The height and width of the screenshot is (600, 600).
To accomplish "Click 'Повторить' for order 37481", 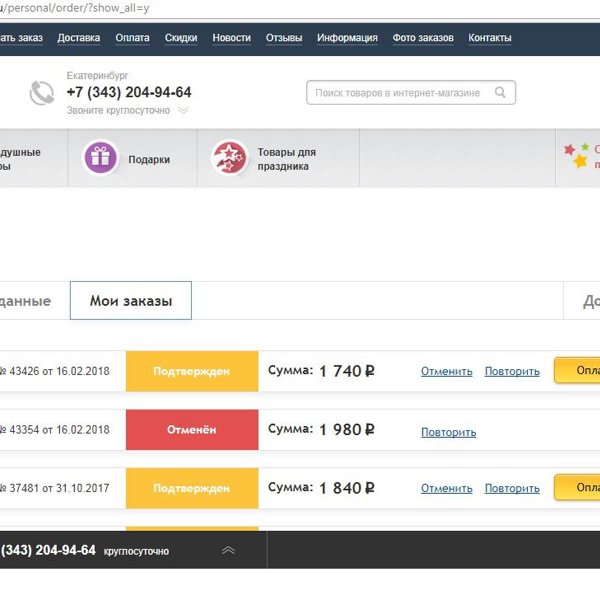I will 512,488.
